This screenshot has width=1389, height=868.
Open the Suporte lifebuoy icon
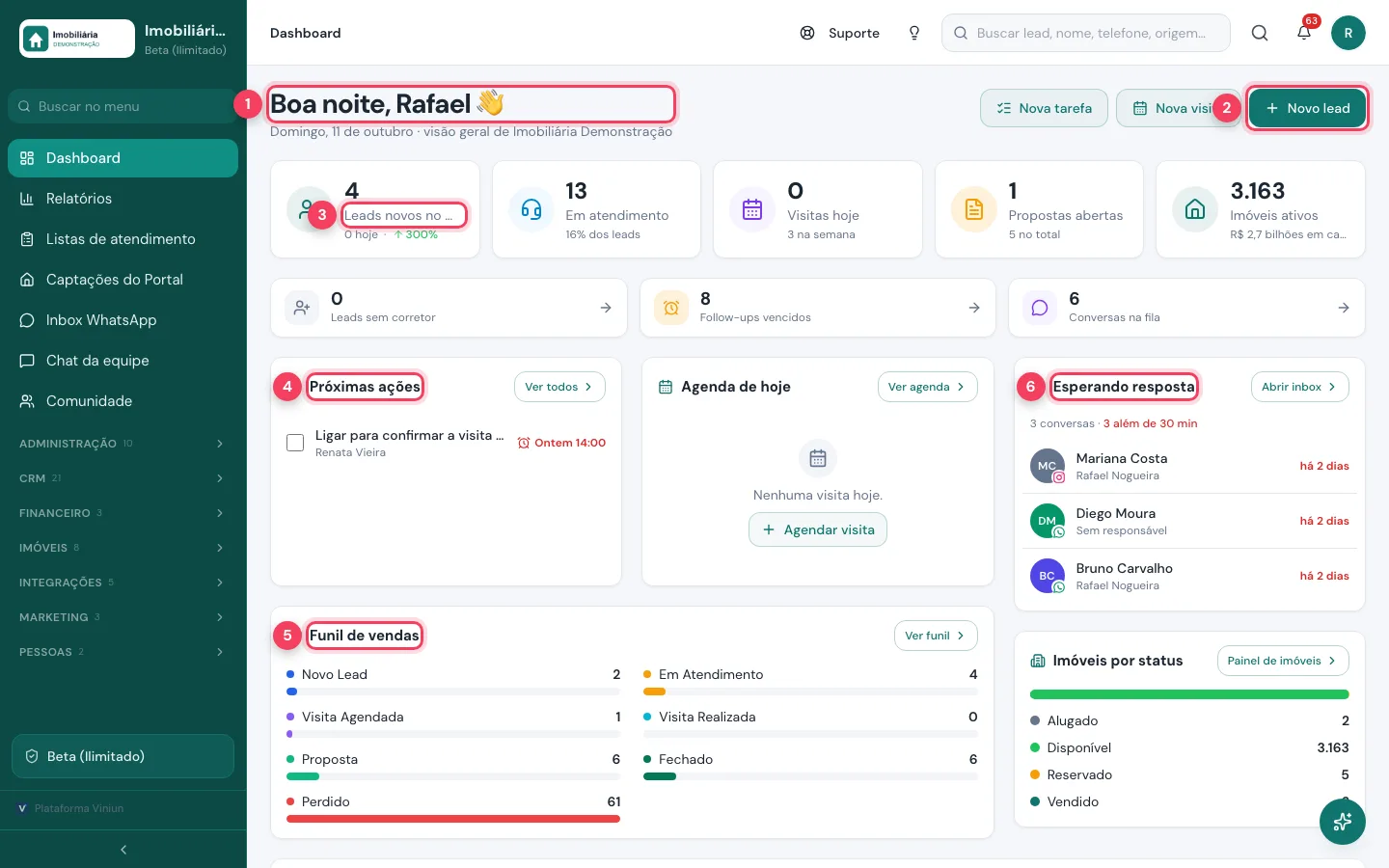(807, 33)
